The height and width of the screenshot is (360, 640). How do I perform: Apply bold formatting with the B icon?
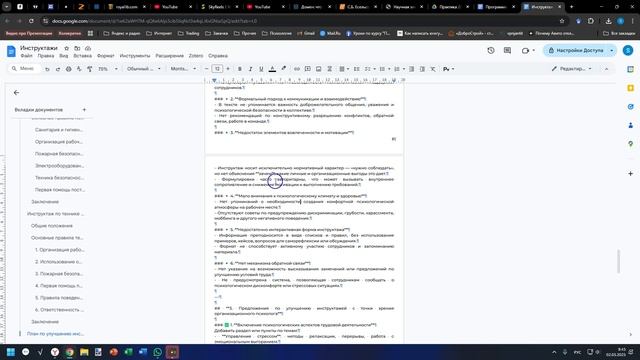click(240, 69)
